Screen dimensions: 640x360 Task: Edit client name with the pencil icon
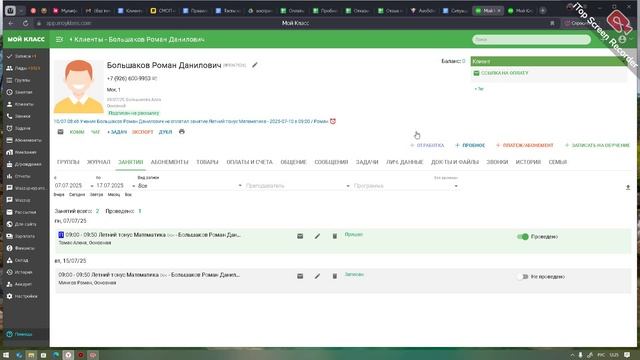[x=255, y=65]
